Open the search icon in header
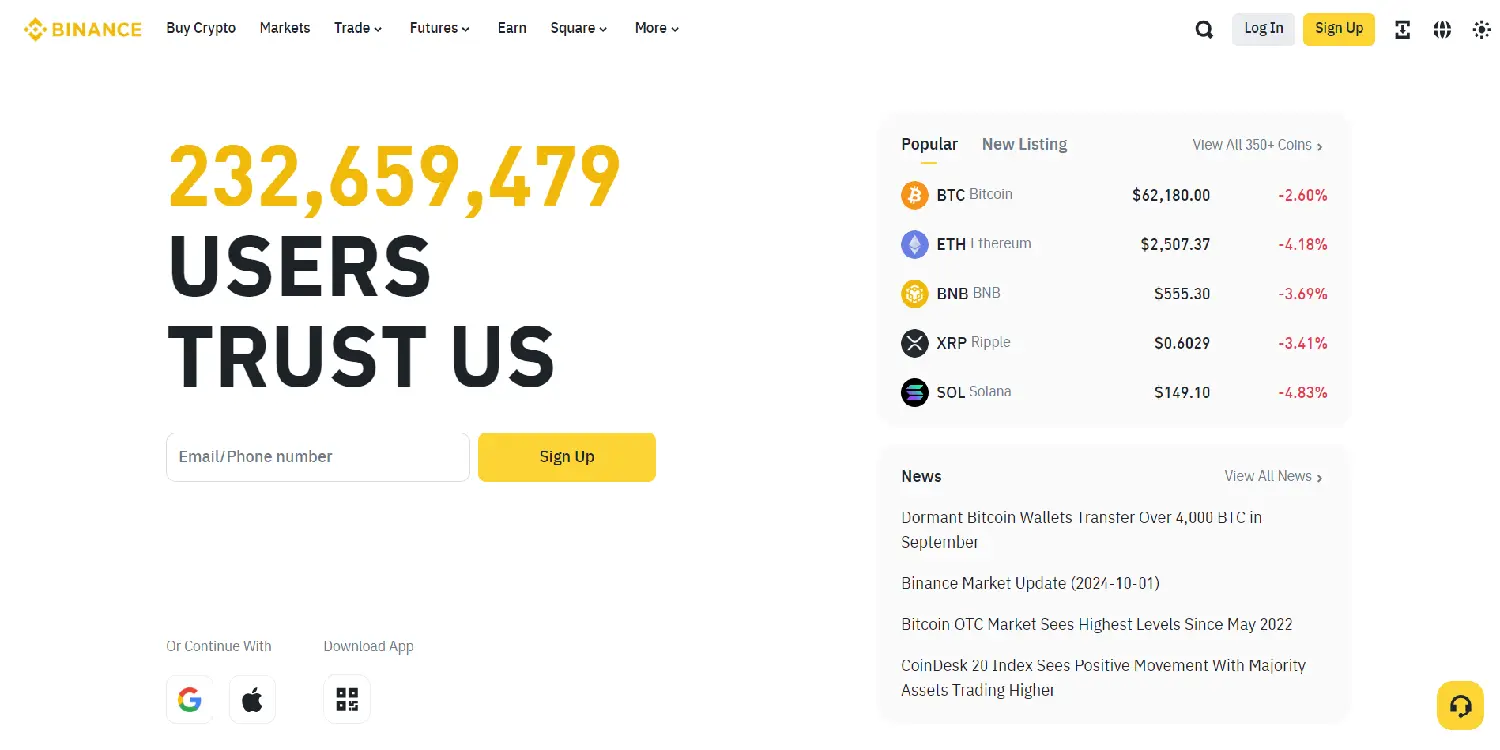This screenshot has height=750, width=1500. point(1204,29)
